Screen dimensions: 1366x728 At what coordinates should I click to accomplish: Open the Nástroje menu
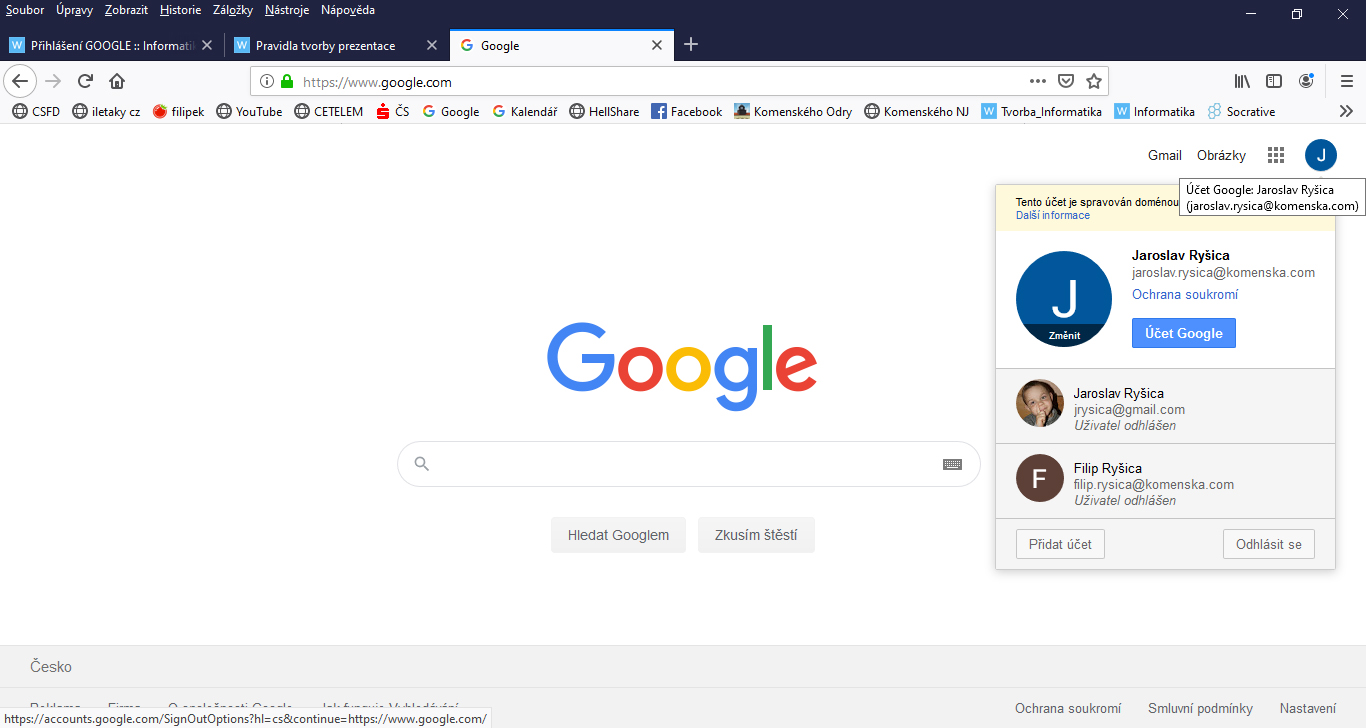click(x=287, y=10)
